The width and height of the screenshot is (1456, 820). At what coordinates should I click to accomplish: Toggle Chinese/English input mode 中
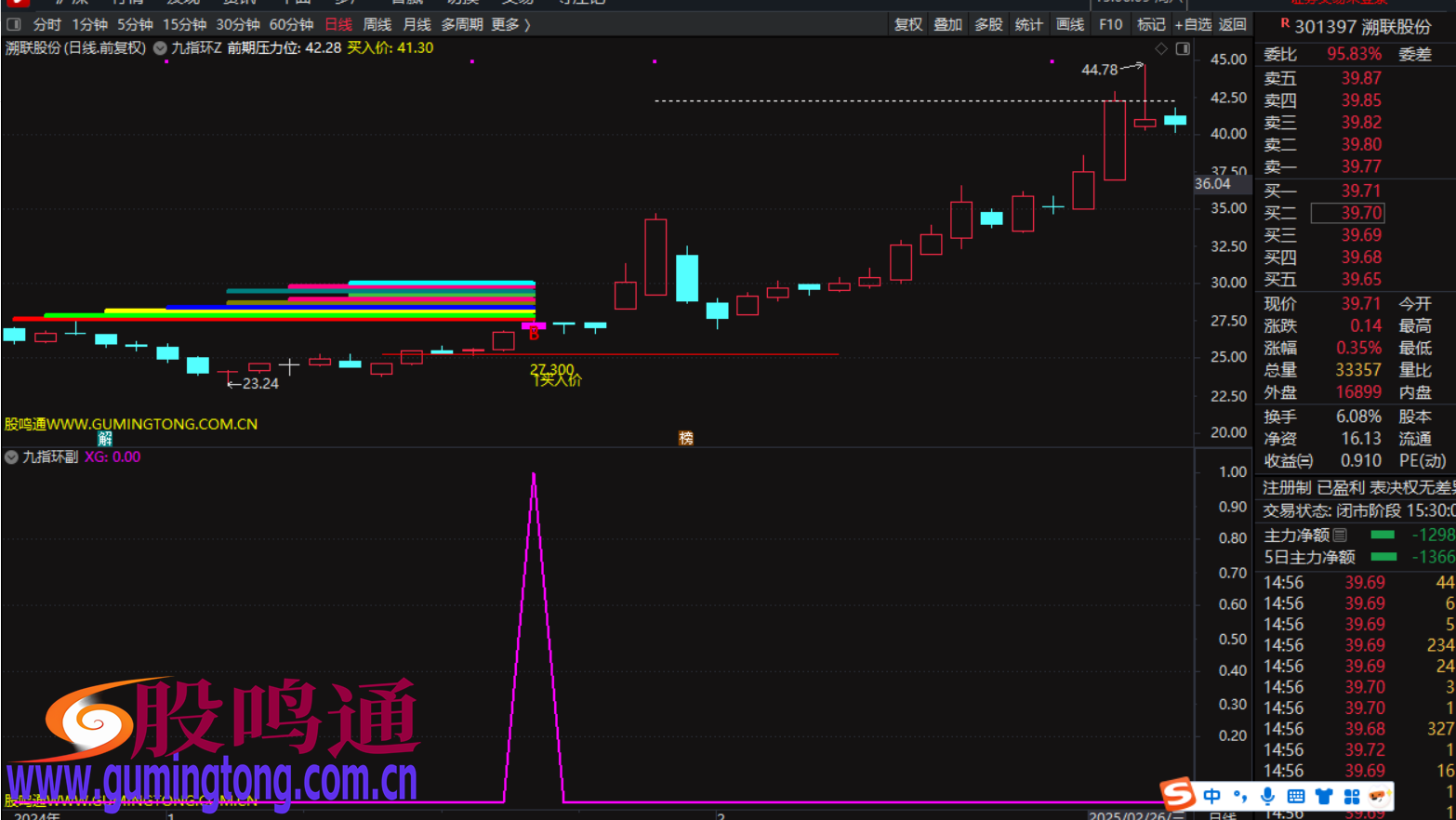pyautogui.click(x=1211, y=796)
